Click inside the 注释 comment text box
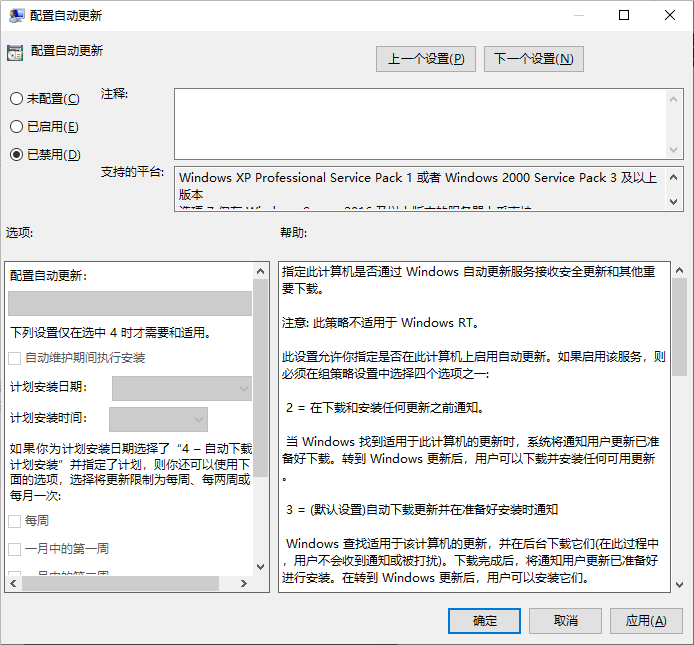 pos(420,124)
